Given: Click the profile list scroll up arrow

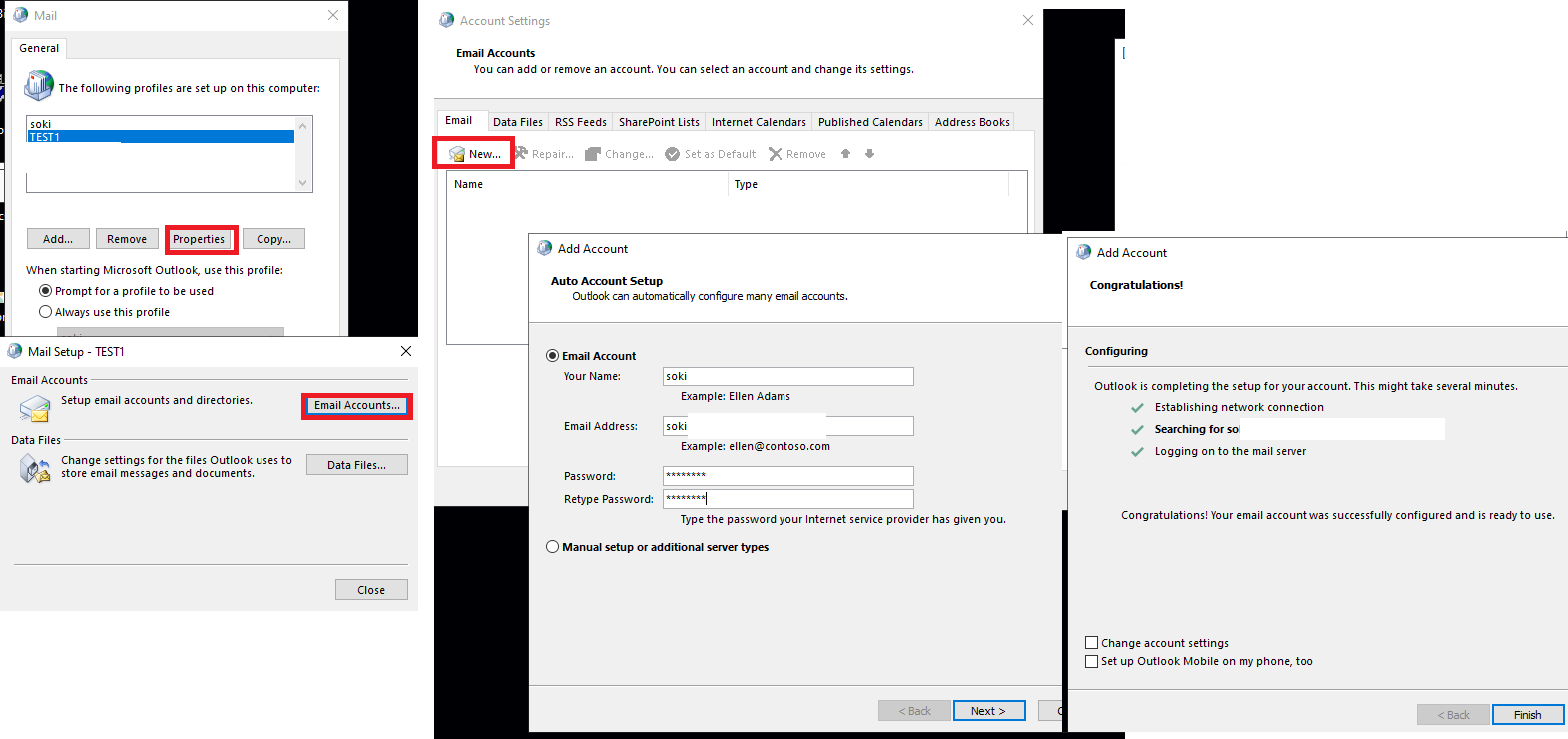Looking at the screenshot, I should pos(303,126).
